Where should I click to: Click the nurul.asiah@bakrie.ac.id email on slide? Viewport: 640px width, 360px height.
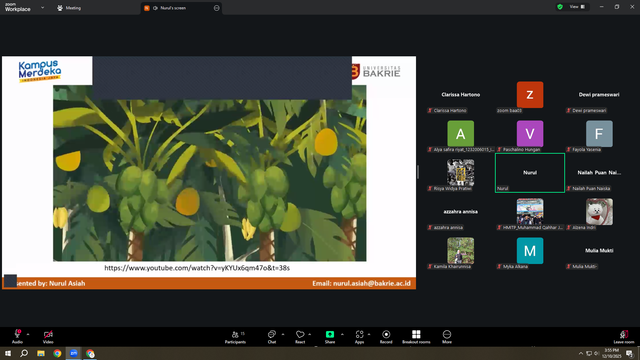[372, 283]
